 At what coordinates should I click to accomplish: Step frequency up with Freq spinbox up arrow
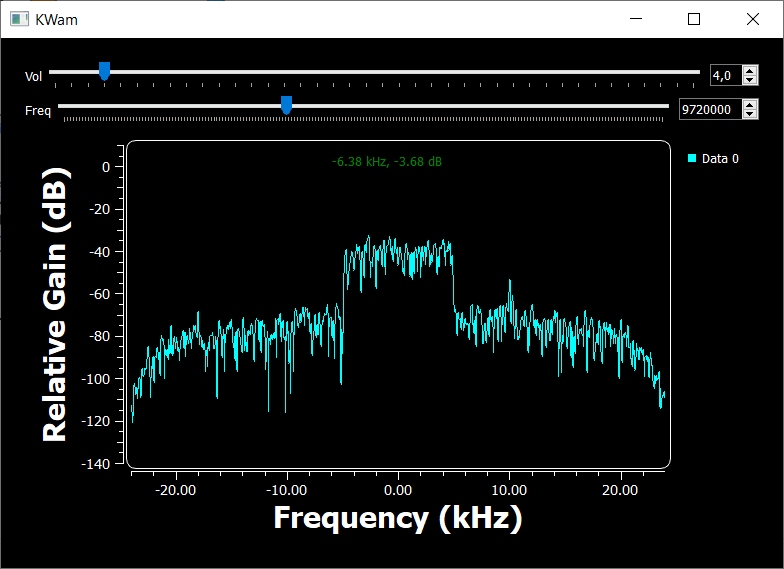click(x=750, y=105)
